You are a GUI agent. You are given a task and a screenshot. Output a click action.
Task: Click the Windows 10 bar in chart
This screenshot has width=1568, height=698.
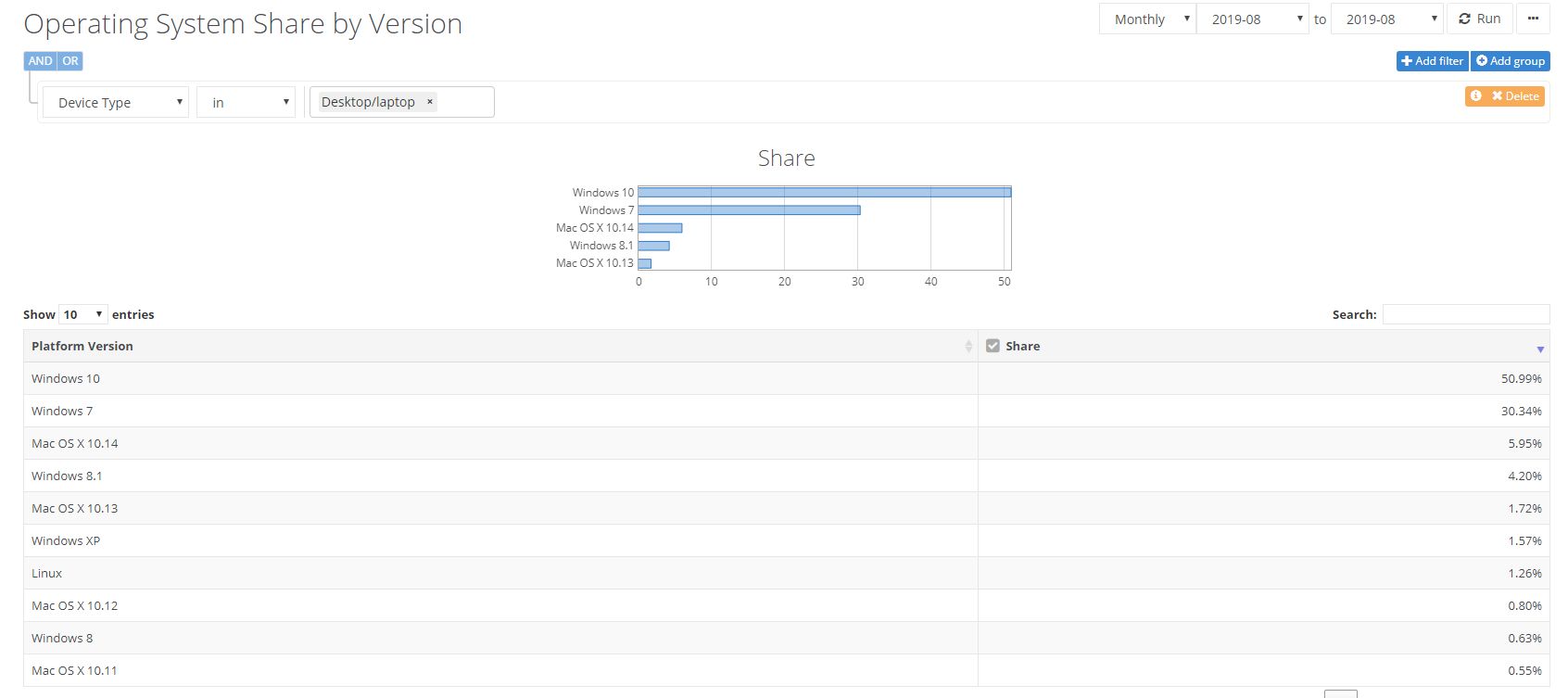tap(824, 192)
